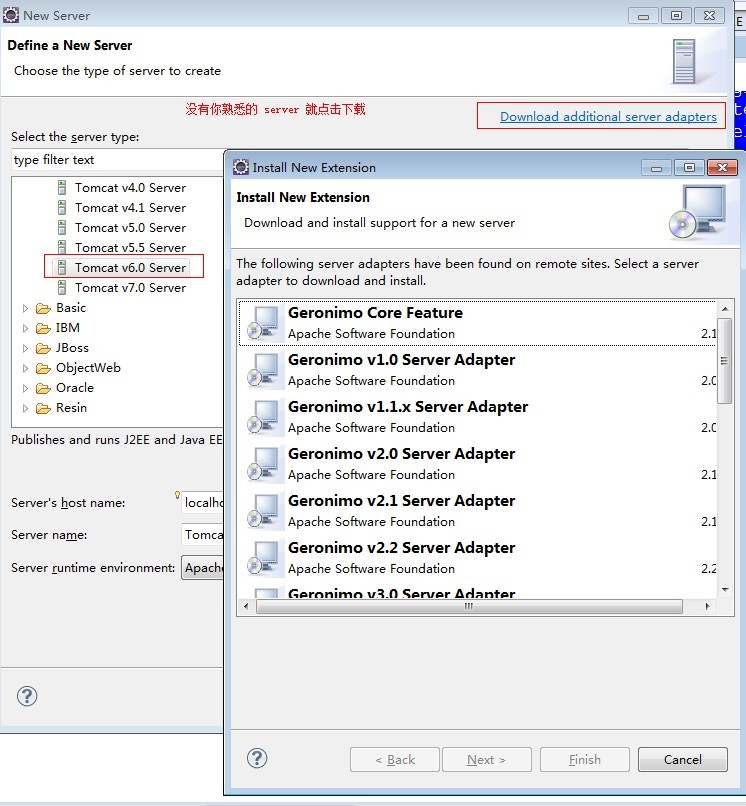Expand the Resin server category
The height and width of the screenshot is (806, 746).
point(25,408)
